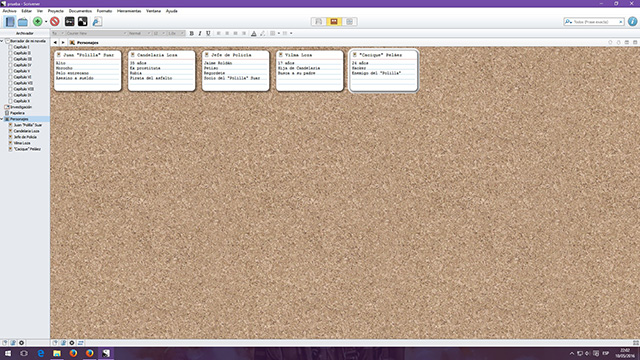Click the Archivador binder header label
This screenshot has width=640, height=360.
25,33
